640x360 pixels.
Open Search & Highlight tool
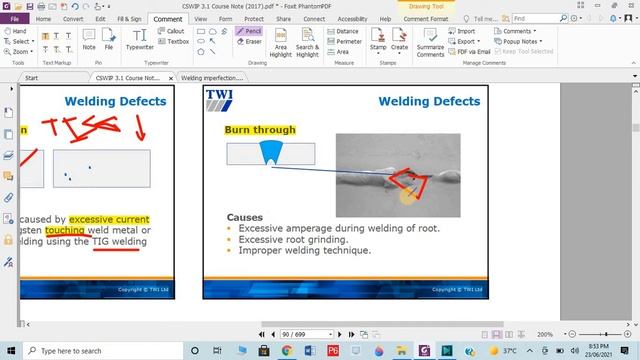(x=307, y=42)
